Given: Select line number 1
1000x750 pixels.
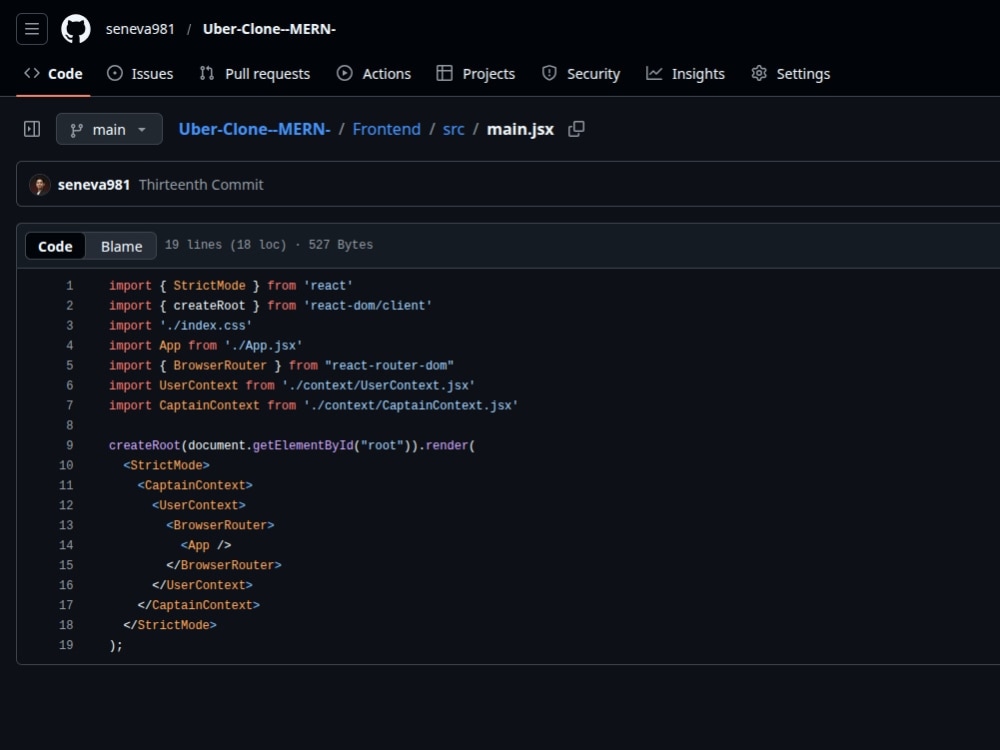Looking at the screenshot, I should (70, 286).
